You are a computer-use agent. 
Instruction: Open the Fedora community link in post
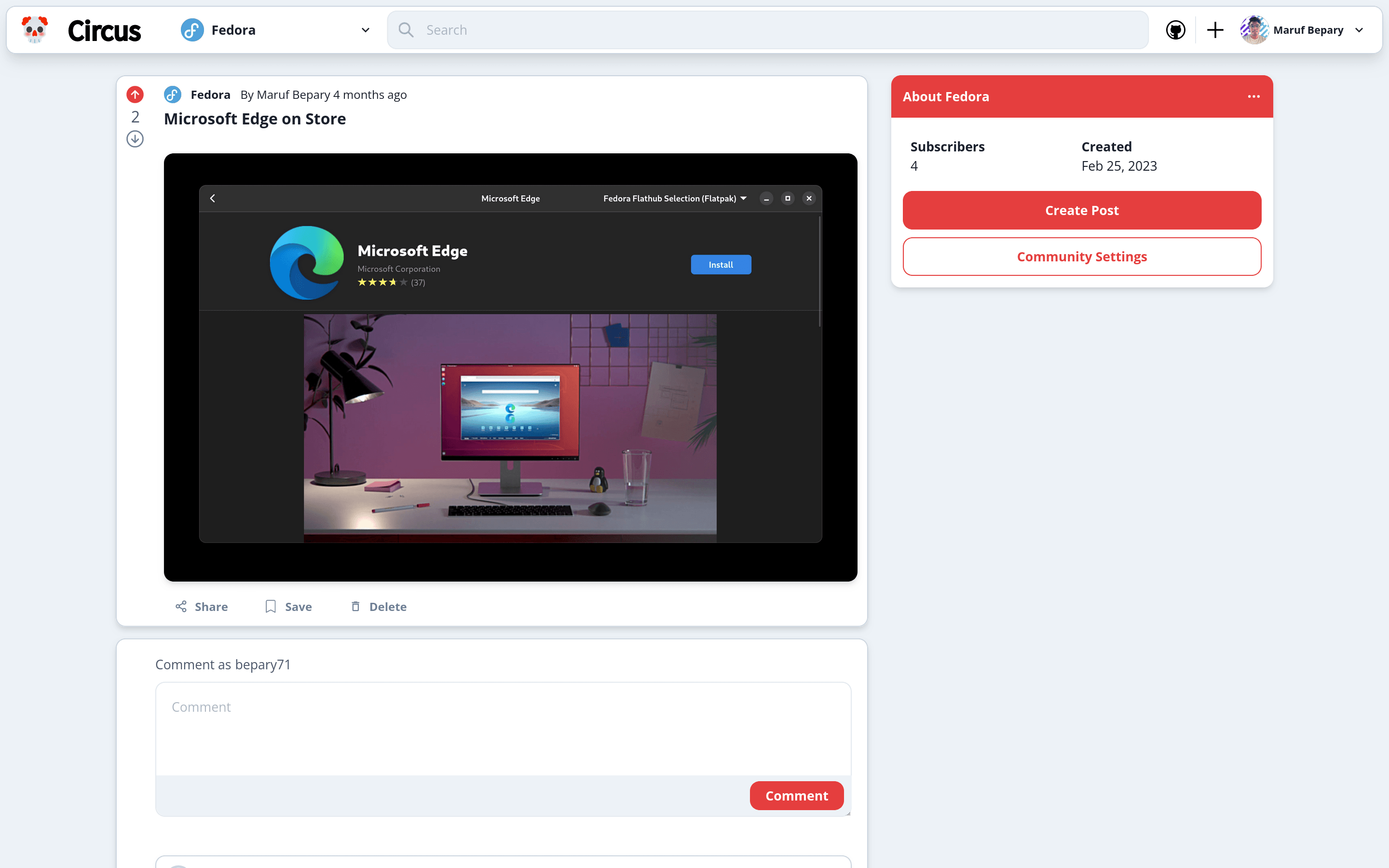pyautogui.click(x=210, y=95)
